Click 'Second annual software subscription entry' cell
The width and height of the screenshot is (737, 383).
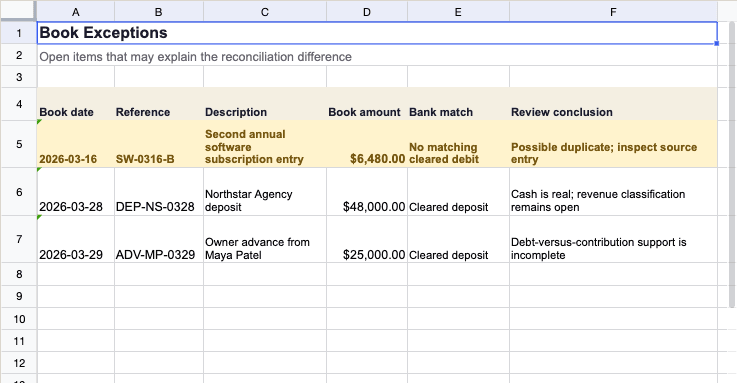tap(265, 144)
